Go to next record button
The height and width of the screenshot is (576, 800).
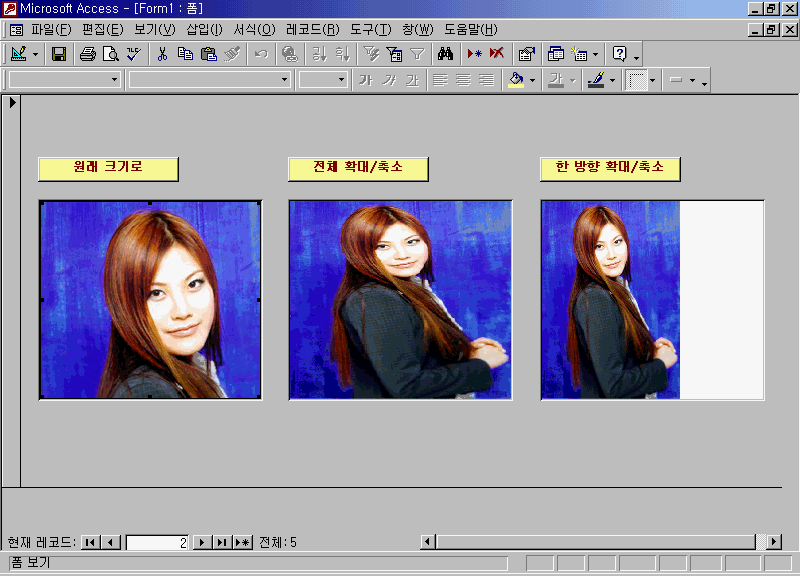202,542
